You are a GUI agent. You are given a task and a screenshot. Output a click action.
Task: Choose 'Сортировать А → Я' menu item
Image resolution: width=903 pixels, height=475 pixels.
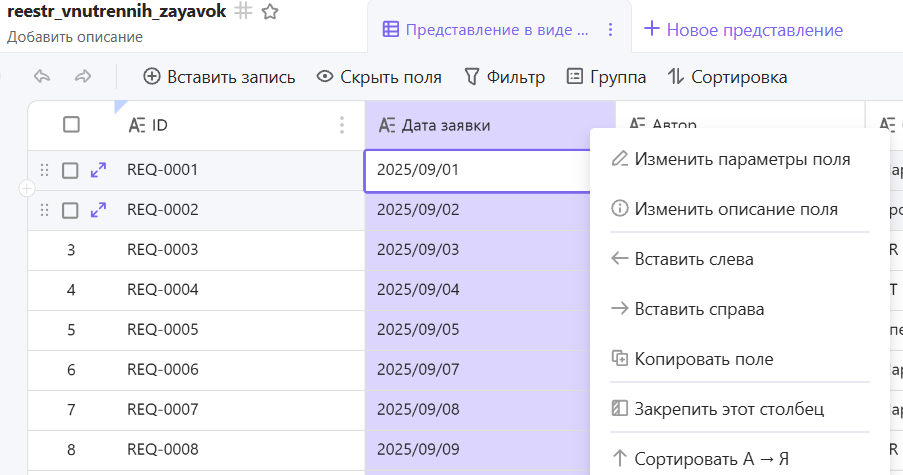(x=739, y=459)
